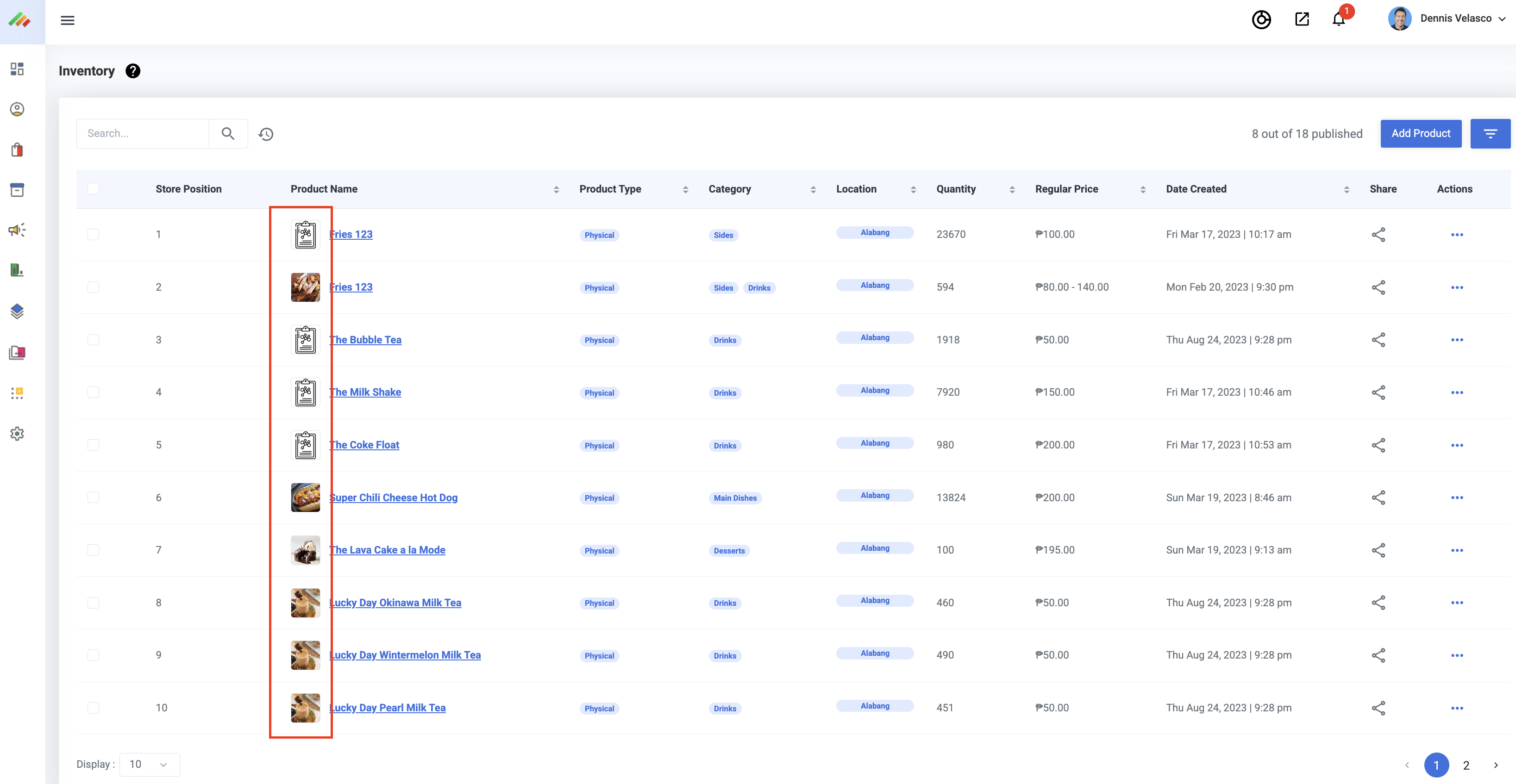This screenshot has width=1516, height=784.
Task: Open the help icon beside Inventory title
Action: 133,71
